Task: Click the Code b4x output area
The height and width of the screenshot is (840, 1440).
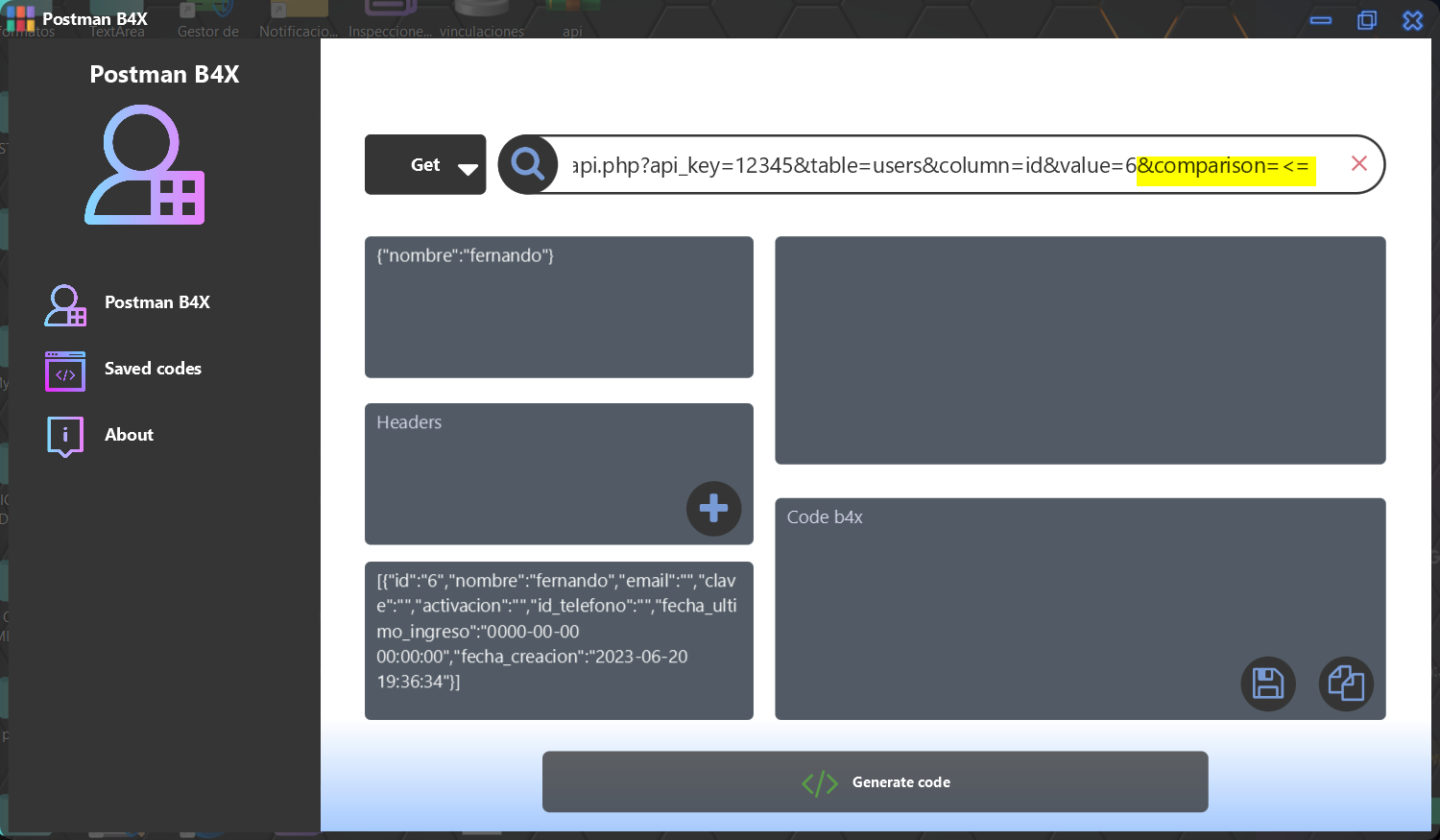Action: (1080, 609)
